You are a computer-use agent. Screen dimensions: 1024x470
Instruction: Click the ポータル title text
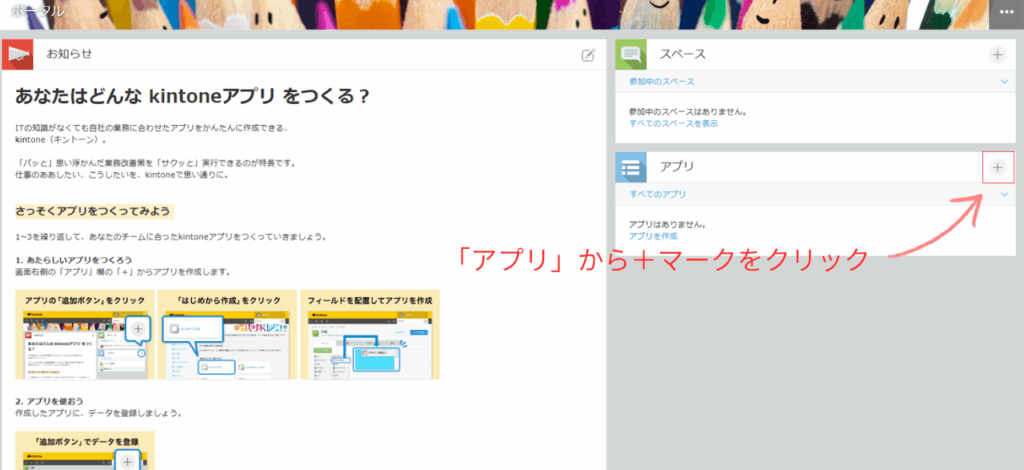(38, 11)
